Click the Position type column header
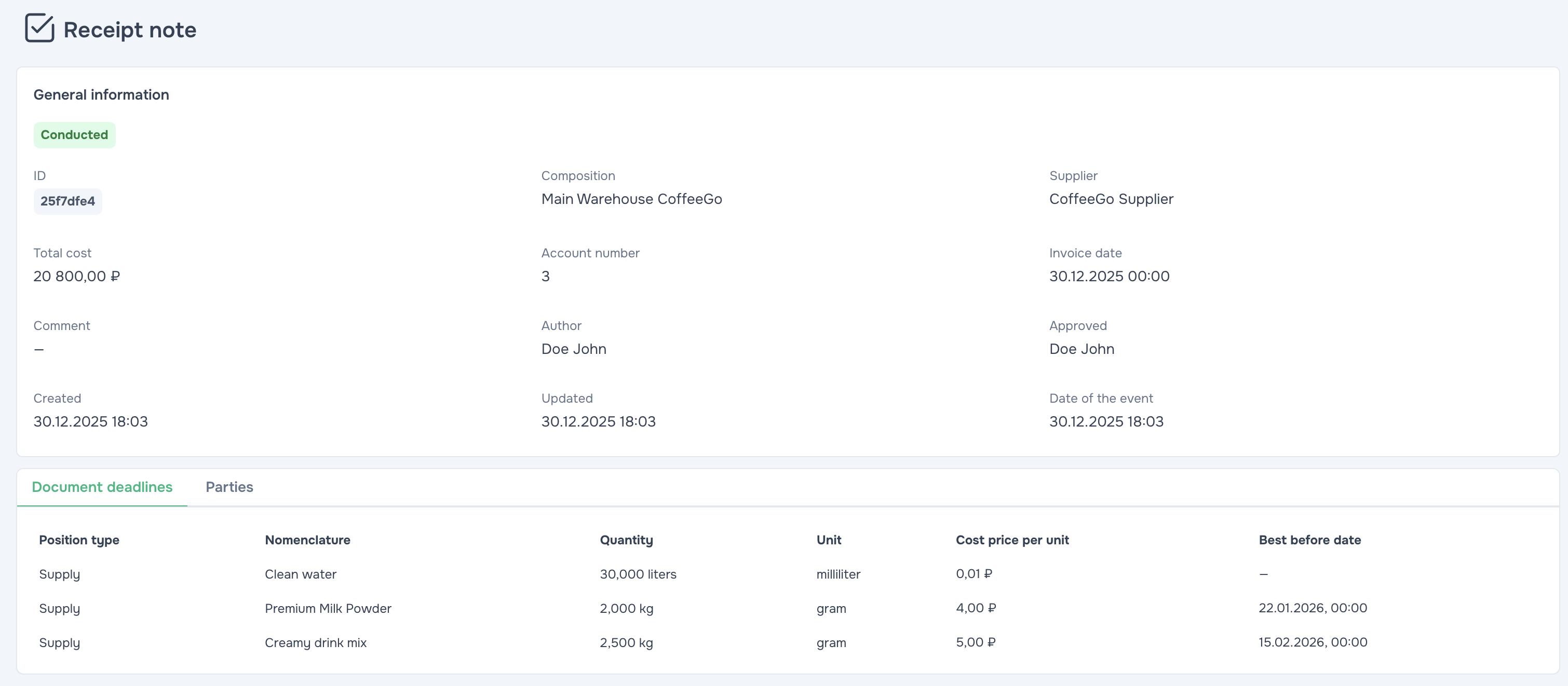This screenshot has width=1568, height=686. [x=79, y=540]
